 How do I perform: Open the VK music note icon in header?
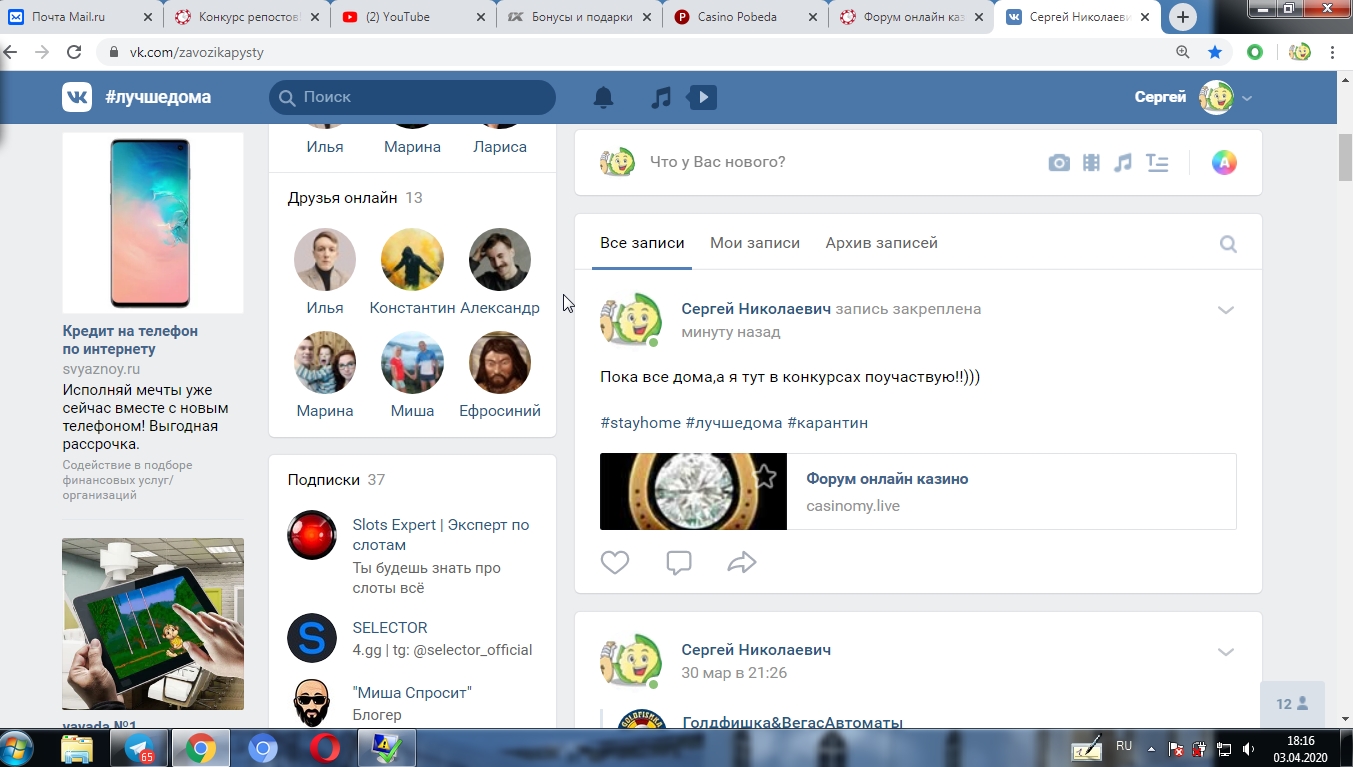pos(661,97)
